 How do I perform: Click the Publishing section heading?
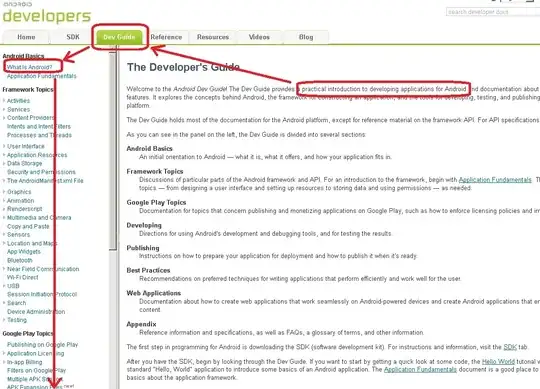tap(143, 248)
